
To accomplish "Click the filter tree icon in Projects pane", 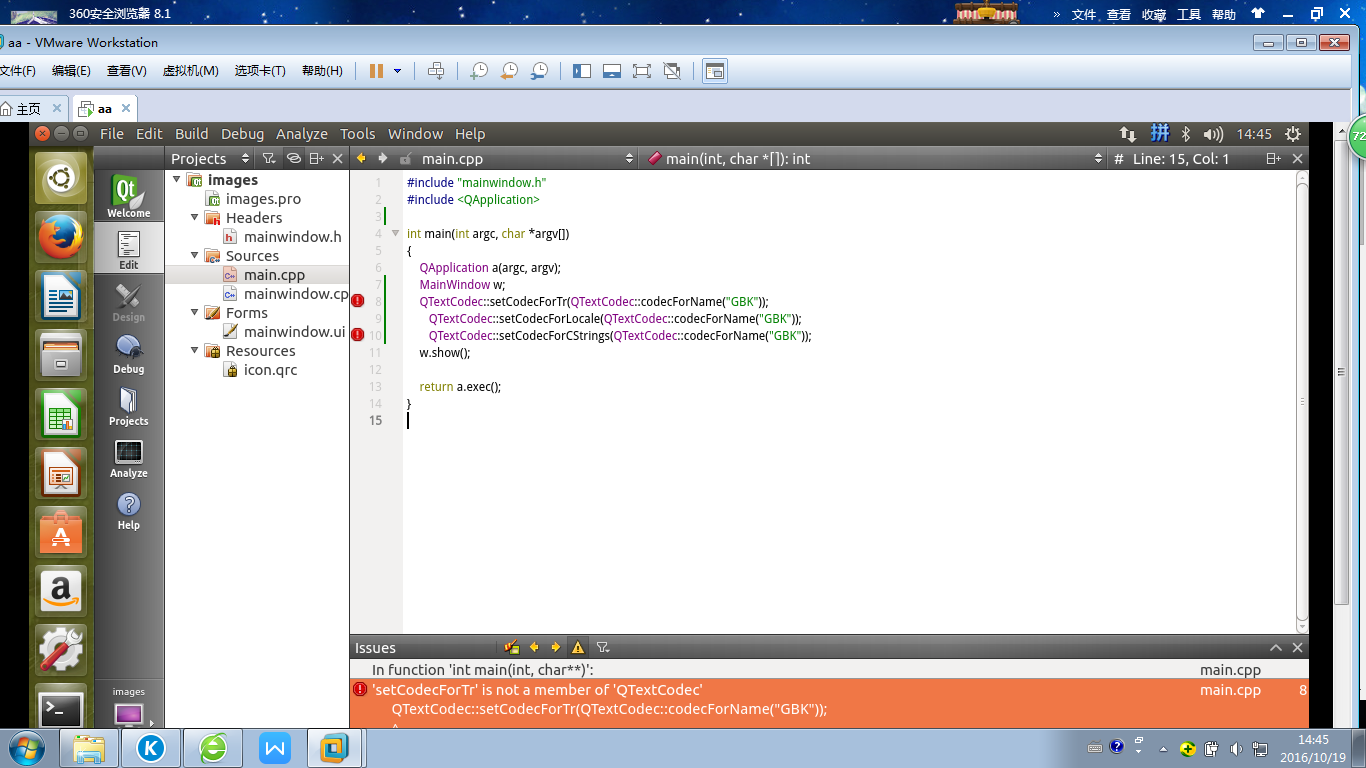I will [x=269, y=158].
